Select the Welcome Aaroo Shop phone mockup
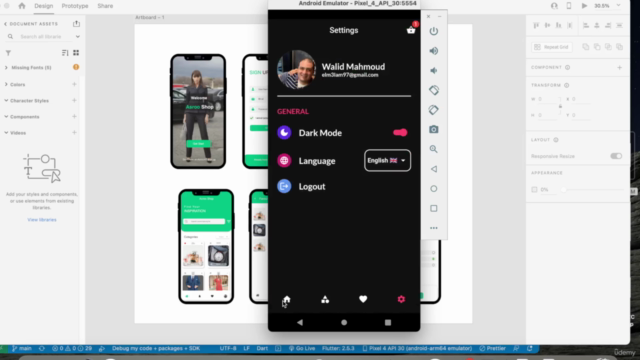640x360 pixels. pos(198,111)
